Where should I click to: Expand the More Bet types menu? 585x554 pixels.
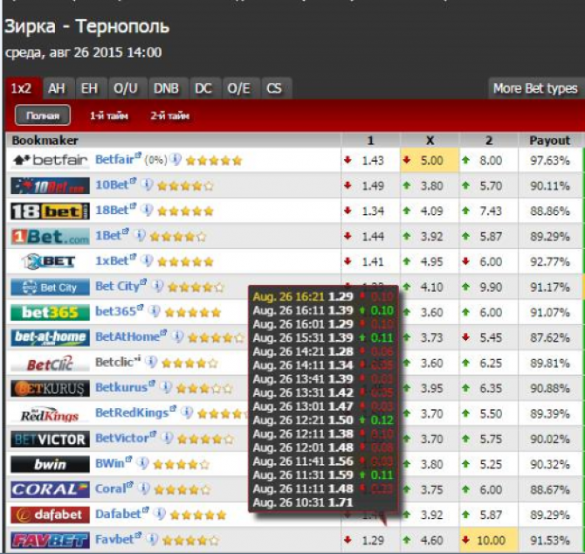pyautogui.click(x=535, y=88)
